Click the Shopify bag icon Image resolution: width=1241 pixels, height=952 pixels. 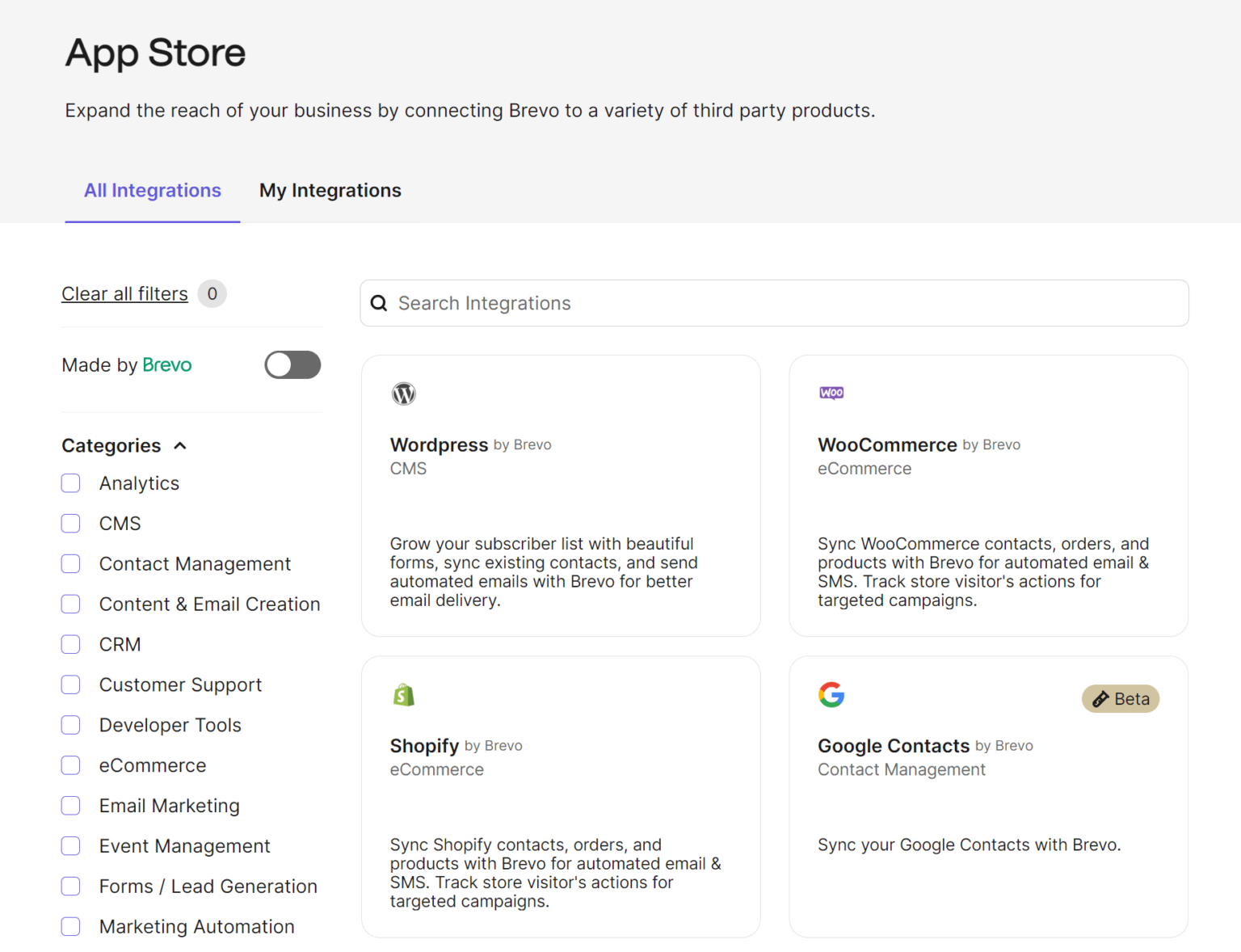click(x=404, y=694)
